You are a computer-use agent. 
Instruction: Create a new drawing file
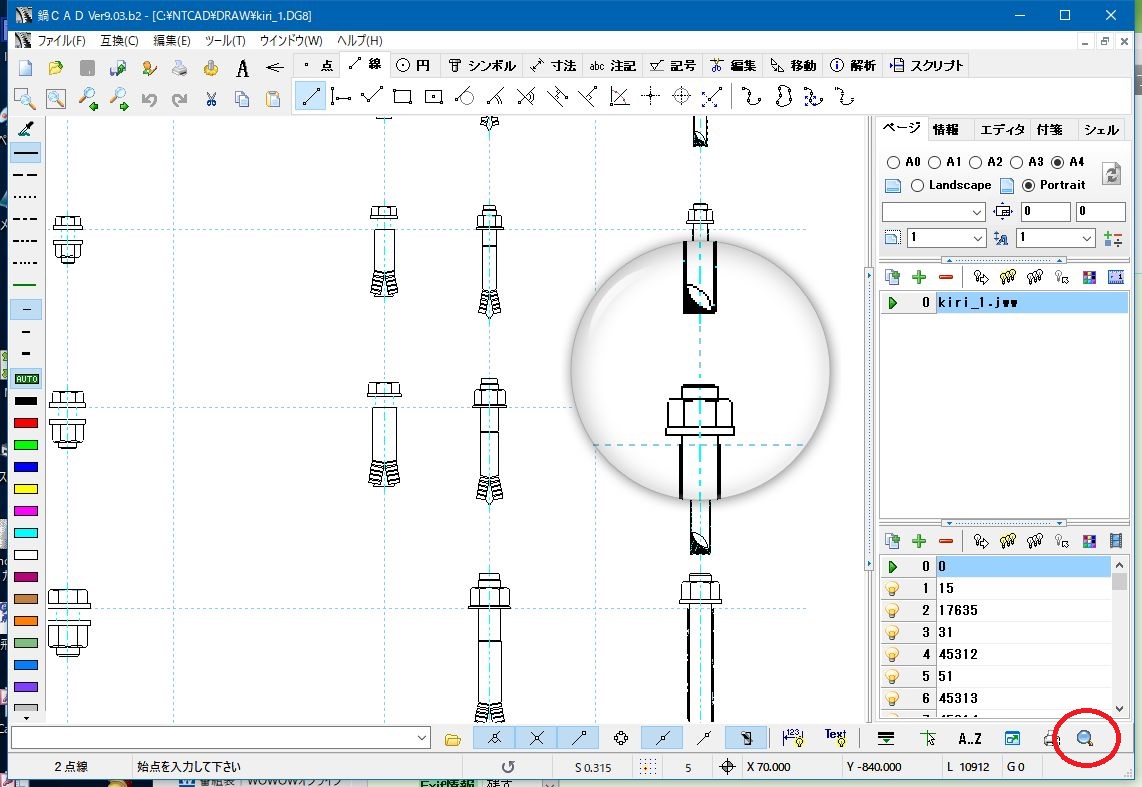(x=25, y=68)
